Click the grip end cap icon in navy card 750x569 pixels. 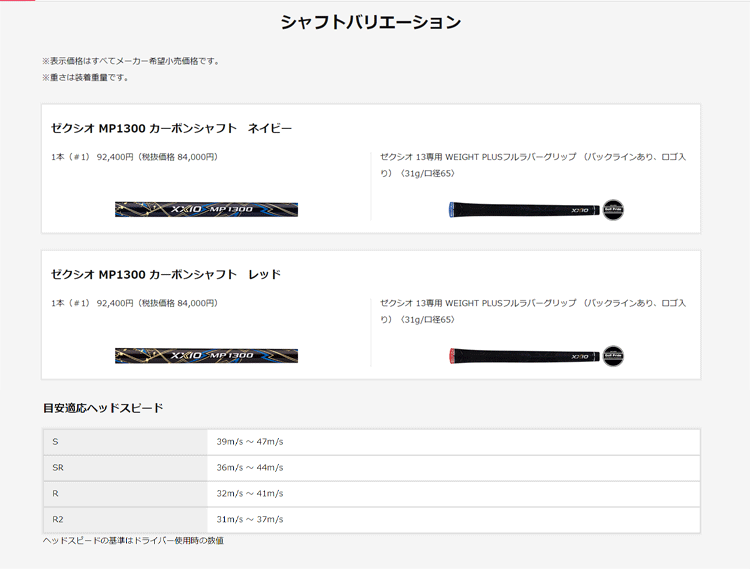[x=613, y=210]
